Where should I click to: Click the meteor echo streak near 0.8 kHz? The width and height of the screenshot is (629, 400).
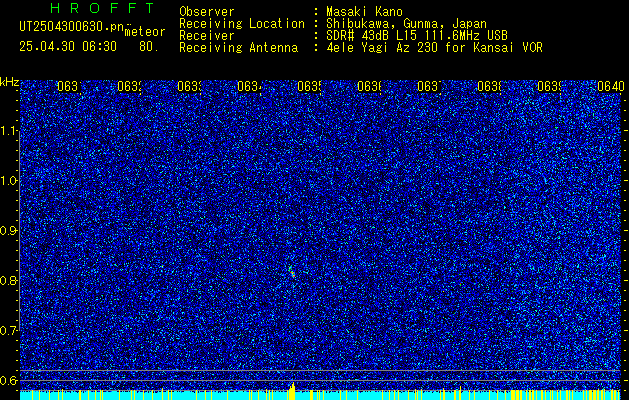tap(292, 271)
